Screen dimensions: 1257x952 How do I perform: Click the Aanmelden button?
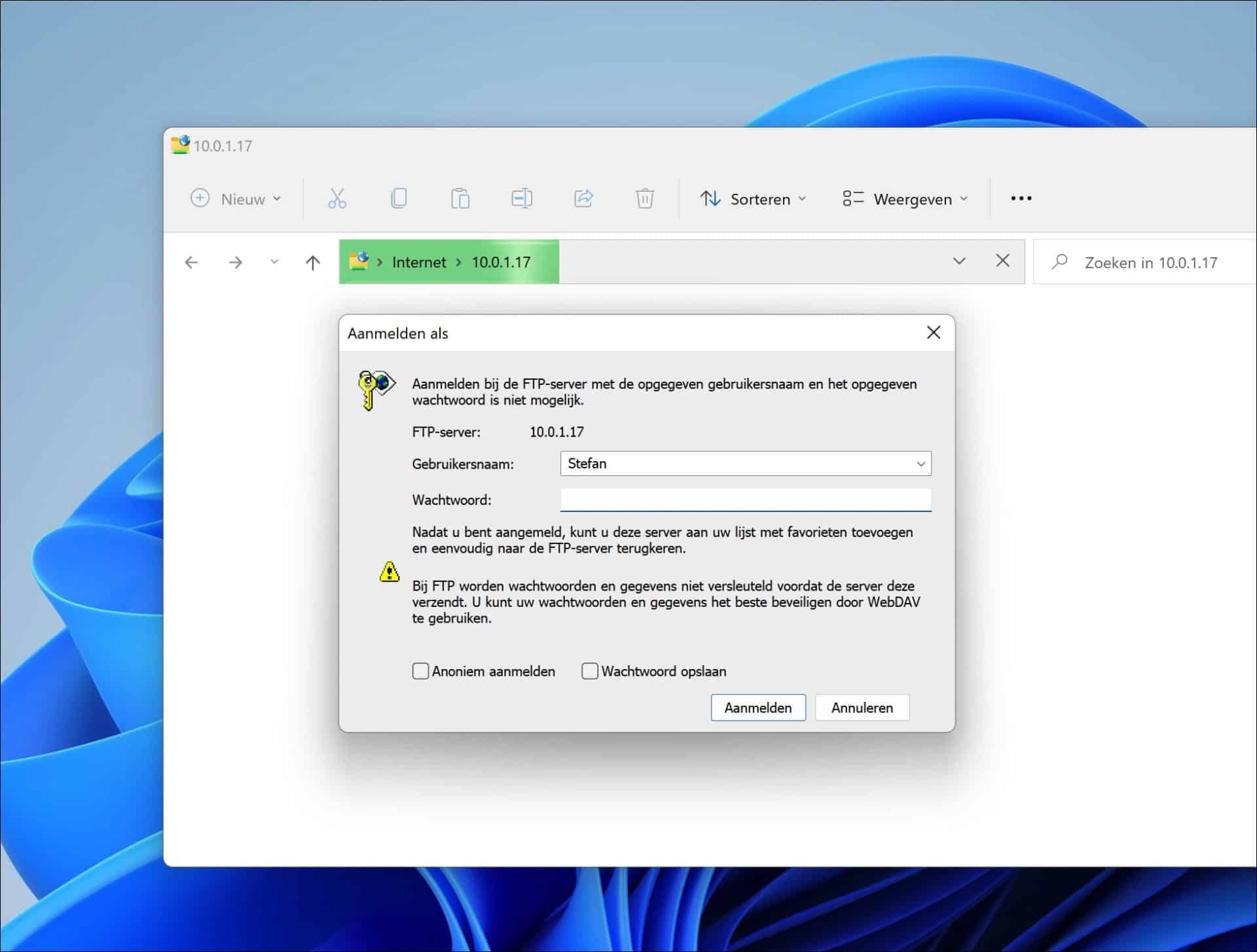tap(757, 708)
